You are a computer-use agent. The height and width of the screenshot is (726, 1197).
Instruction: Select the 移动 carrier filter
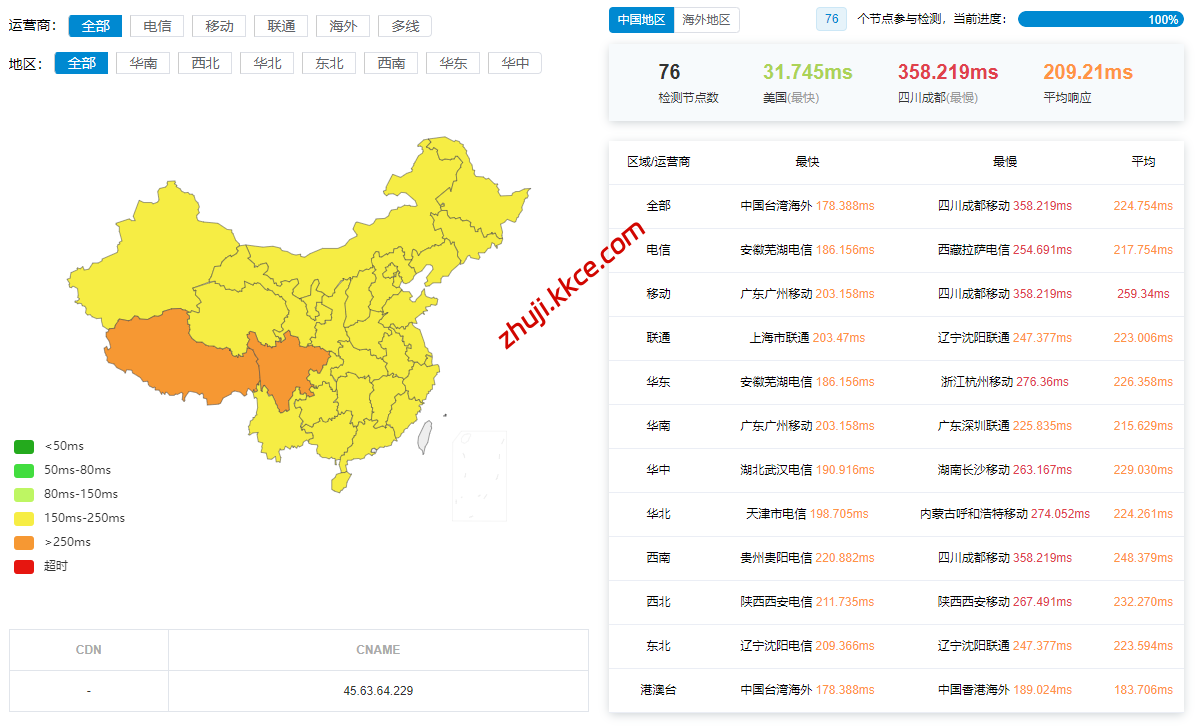[219, 27]
